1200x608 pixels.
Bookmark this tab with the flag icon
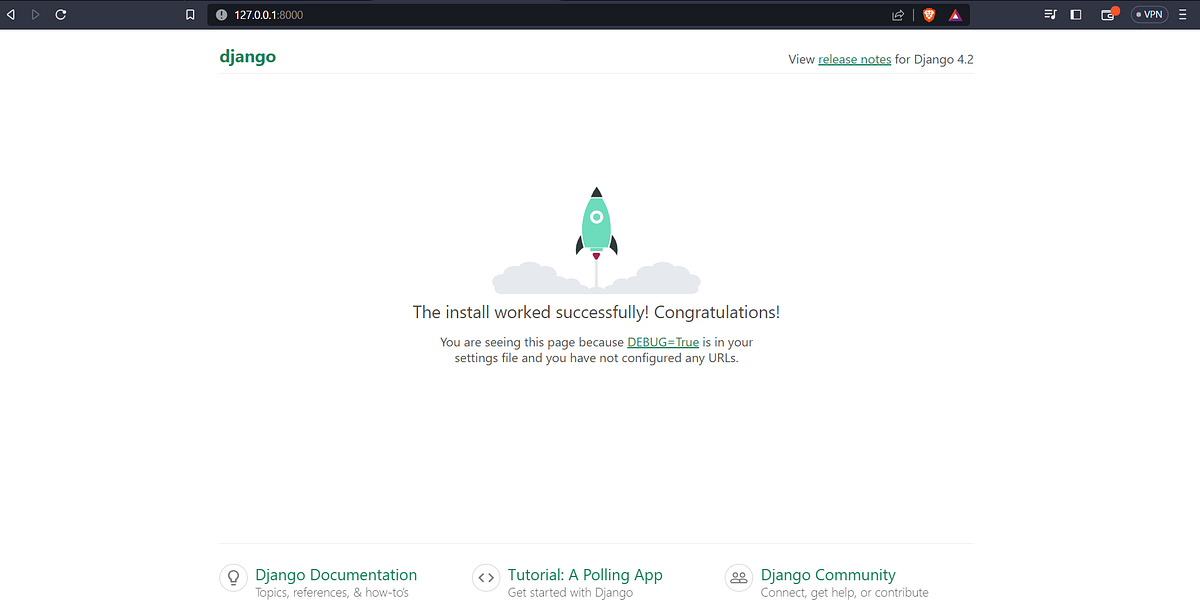click(190, 14)
